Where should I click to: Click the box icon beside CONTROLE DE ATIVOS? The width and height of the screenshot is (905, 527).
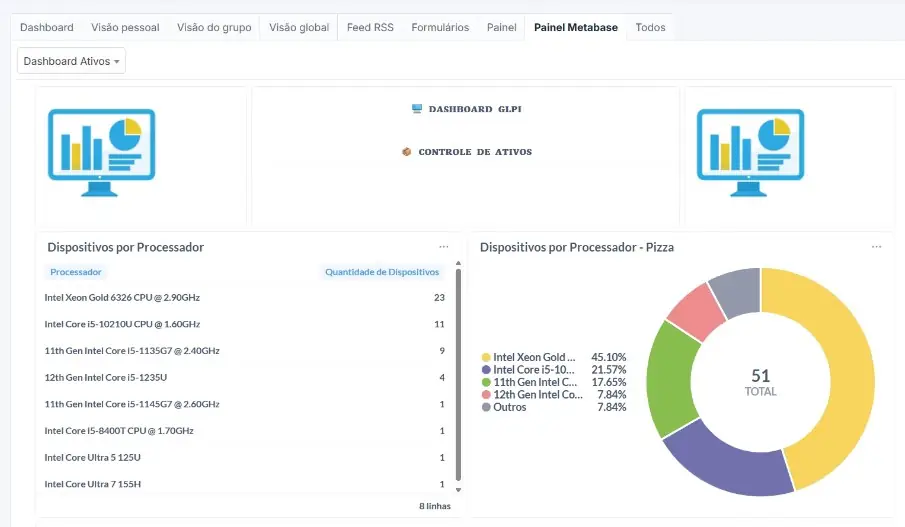pos(407,152)
